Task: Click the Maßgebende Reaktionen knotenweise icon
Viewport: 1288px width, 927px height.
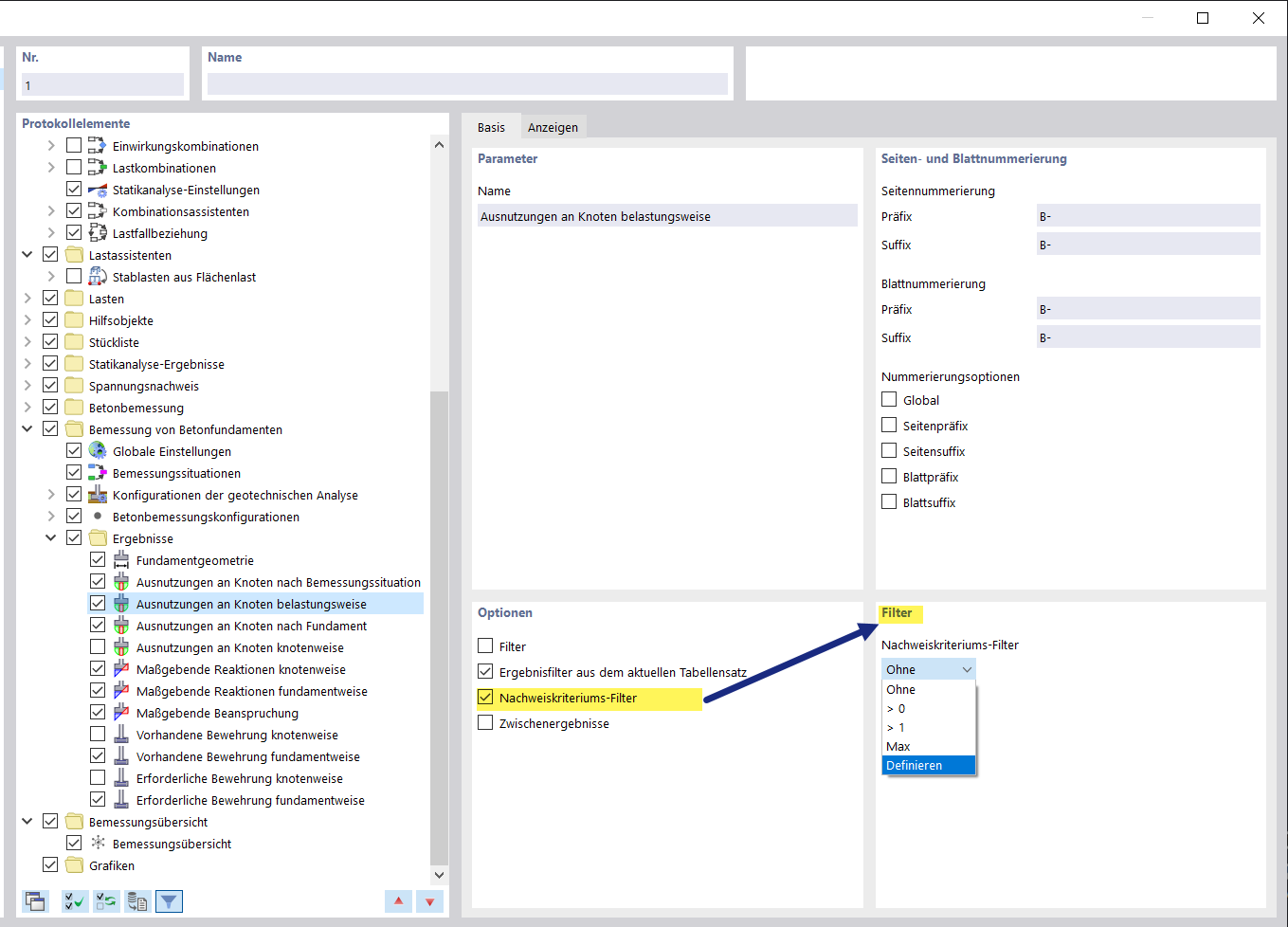Action: [x=121, y=669]
